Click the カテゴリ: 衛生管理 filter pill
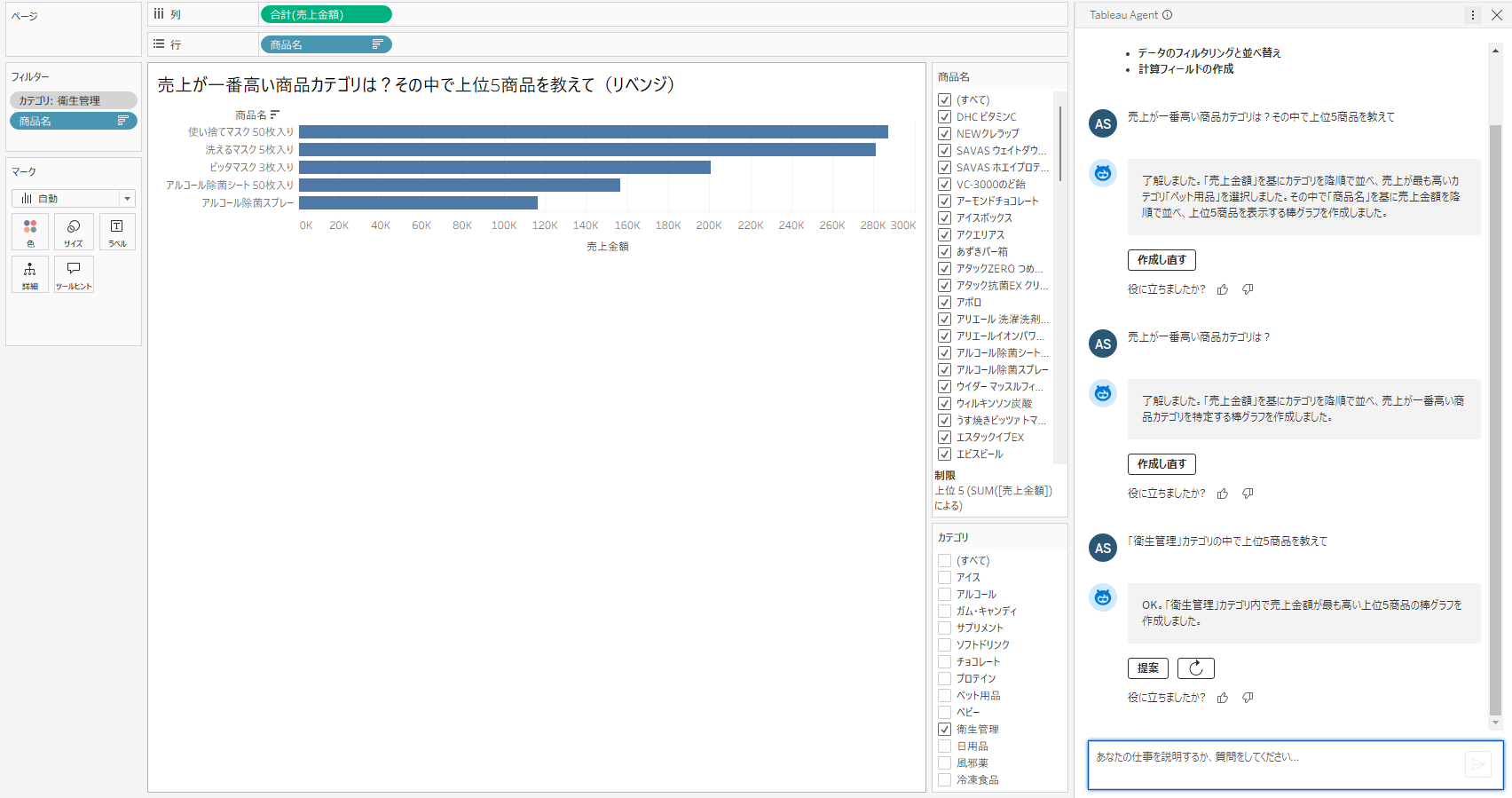This screenshot has width=1512, height=798. pyautogui.click(x=74, y=100)
